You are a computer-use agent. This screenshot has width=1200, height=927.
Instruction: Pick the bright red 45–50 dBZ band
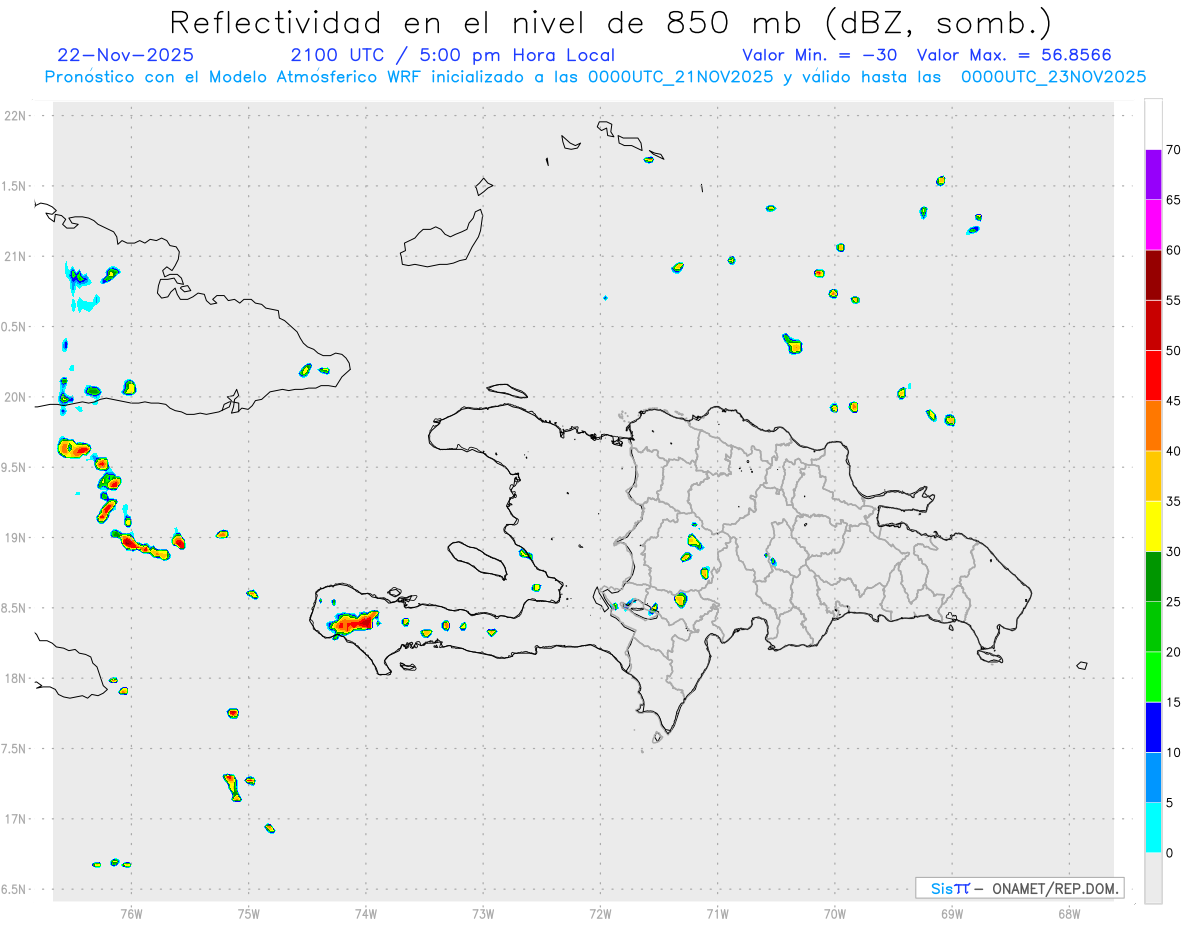1153,376
